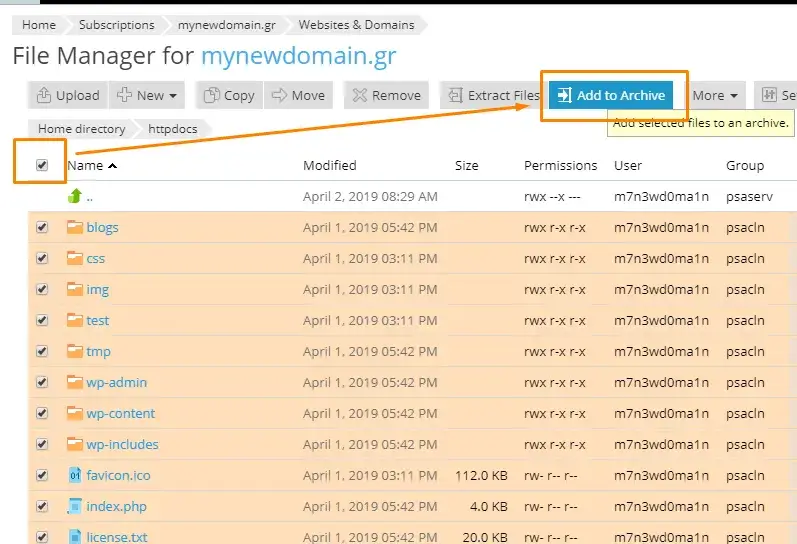Toggle the select-all checkbox in header

pyautogui.click(x=42, y=165)
